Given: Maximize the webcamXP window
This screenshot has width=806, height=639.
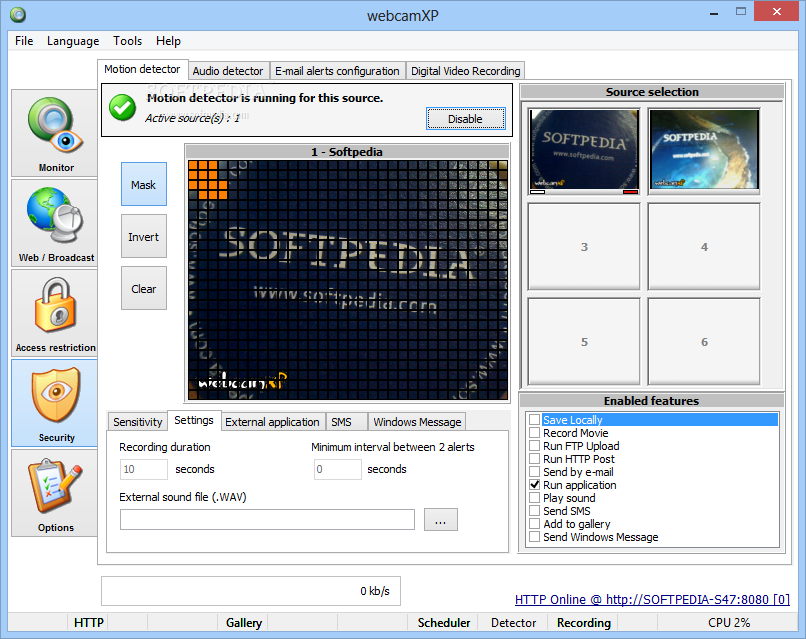Looking at the screenshot, I should (741, 12).
